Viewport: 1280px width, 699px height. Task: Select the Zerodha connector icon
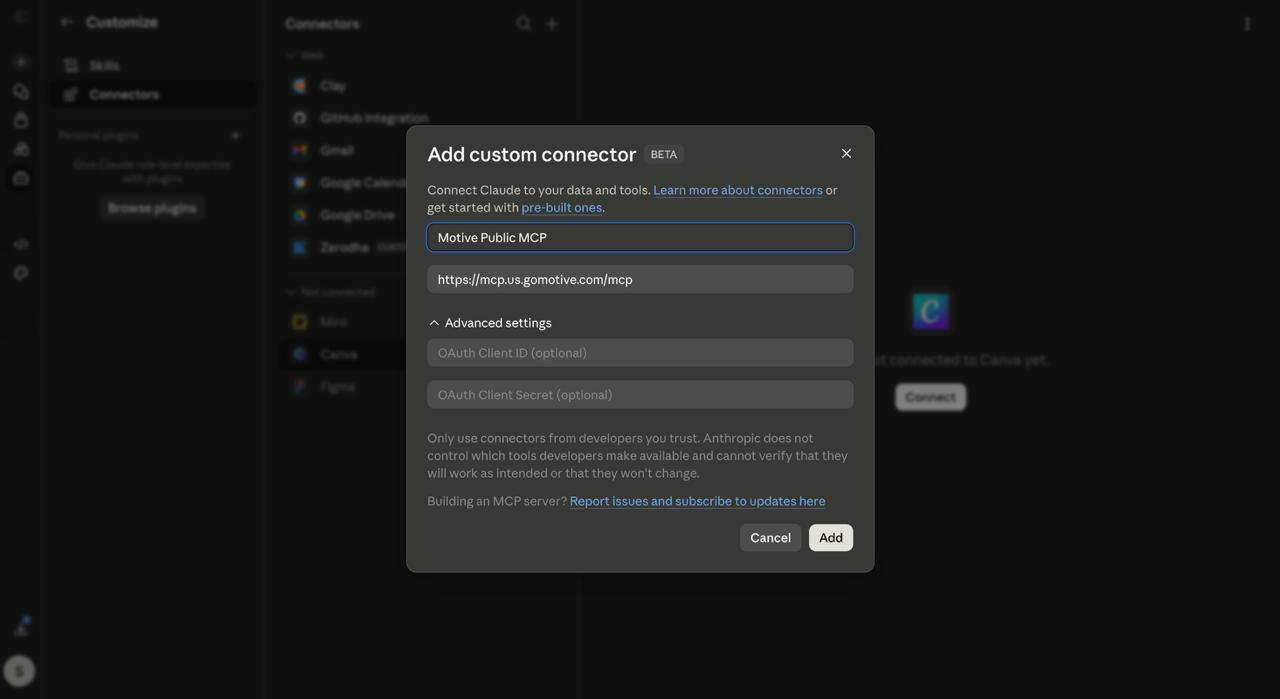point(300,247)
